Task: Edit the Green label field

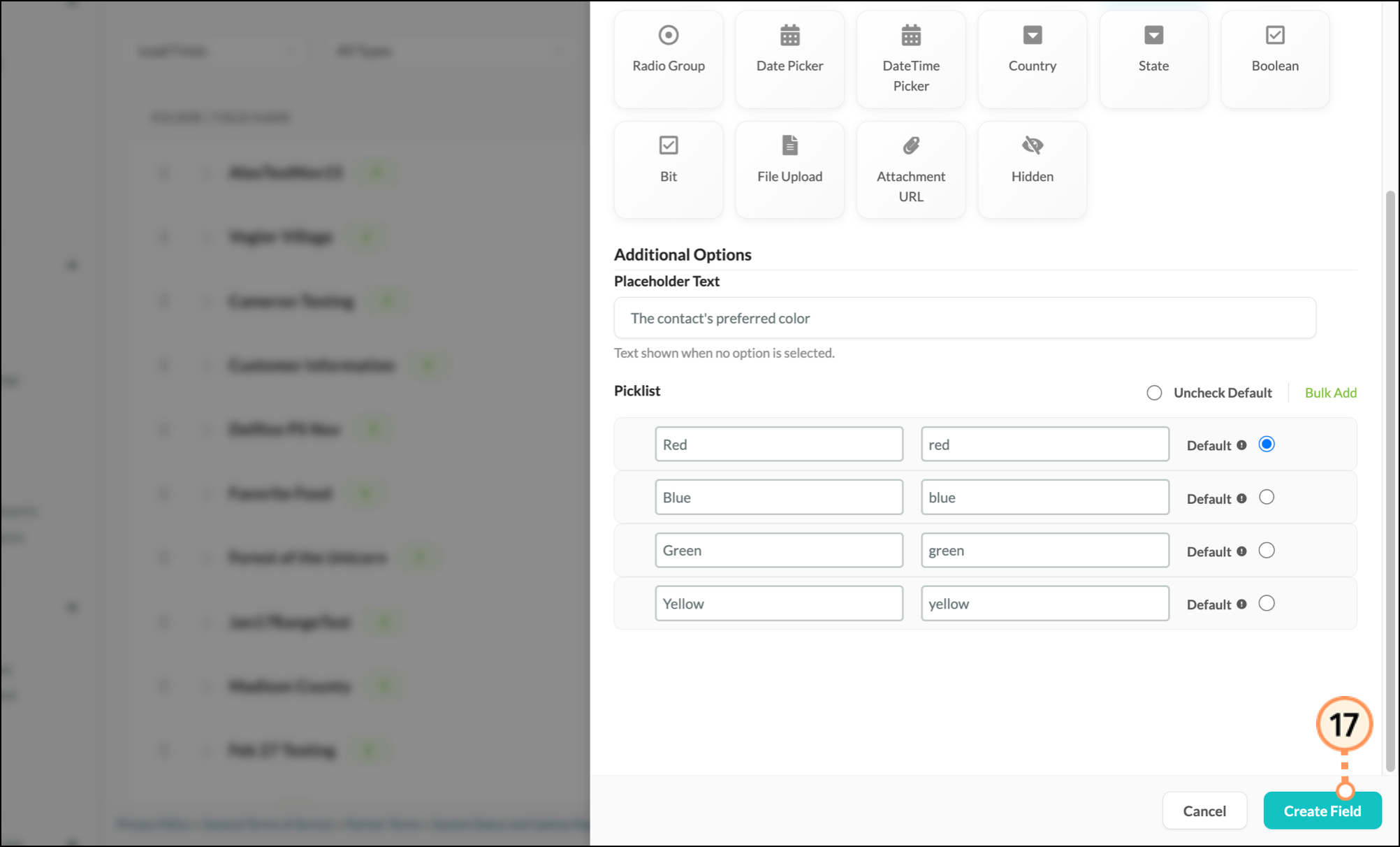Action: click(x=779, y=551)
